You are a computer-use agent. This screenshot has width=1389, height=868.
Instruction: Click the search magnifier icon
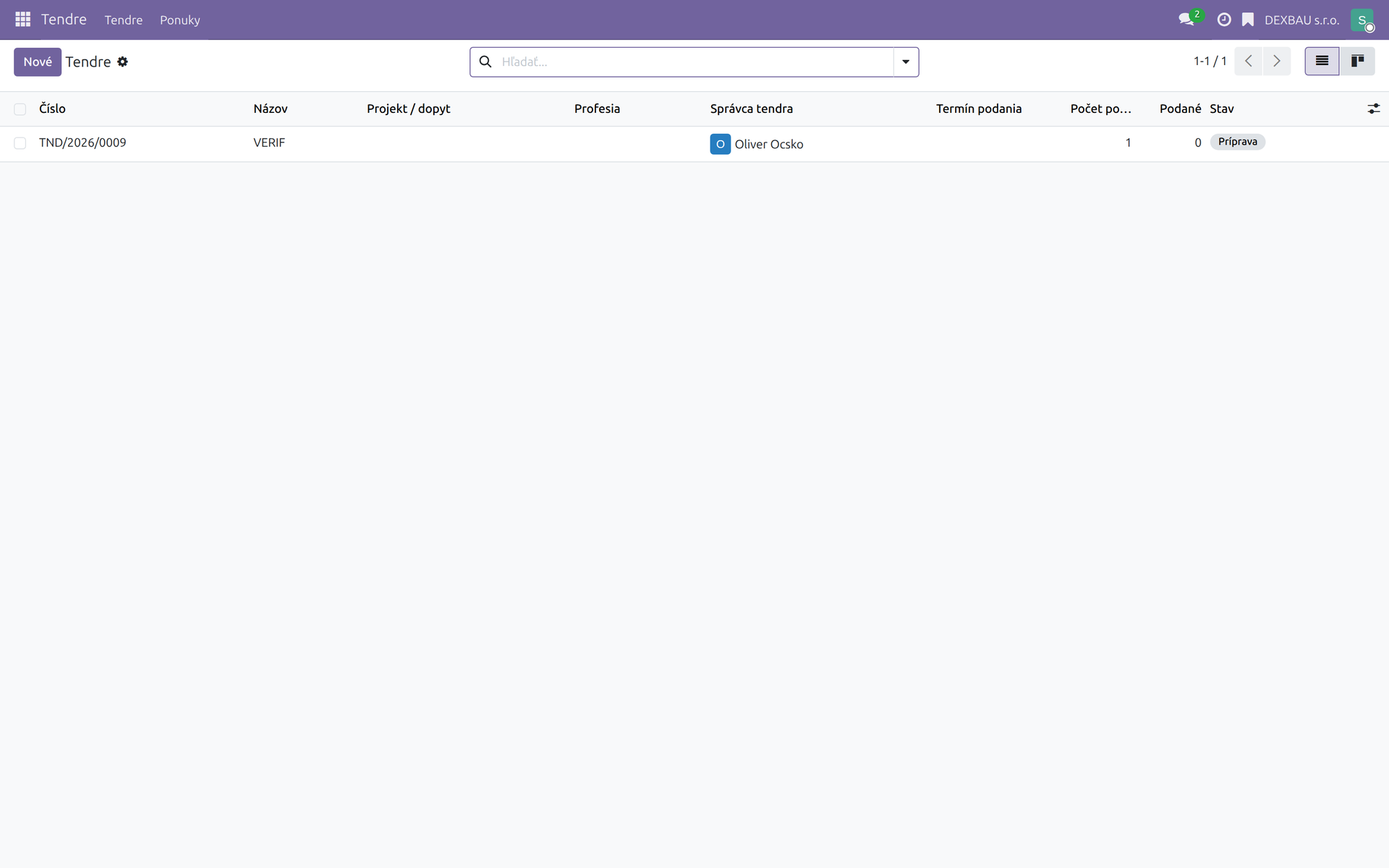(485, 62)
